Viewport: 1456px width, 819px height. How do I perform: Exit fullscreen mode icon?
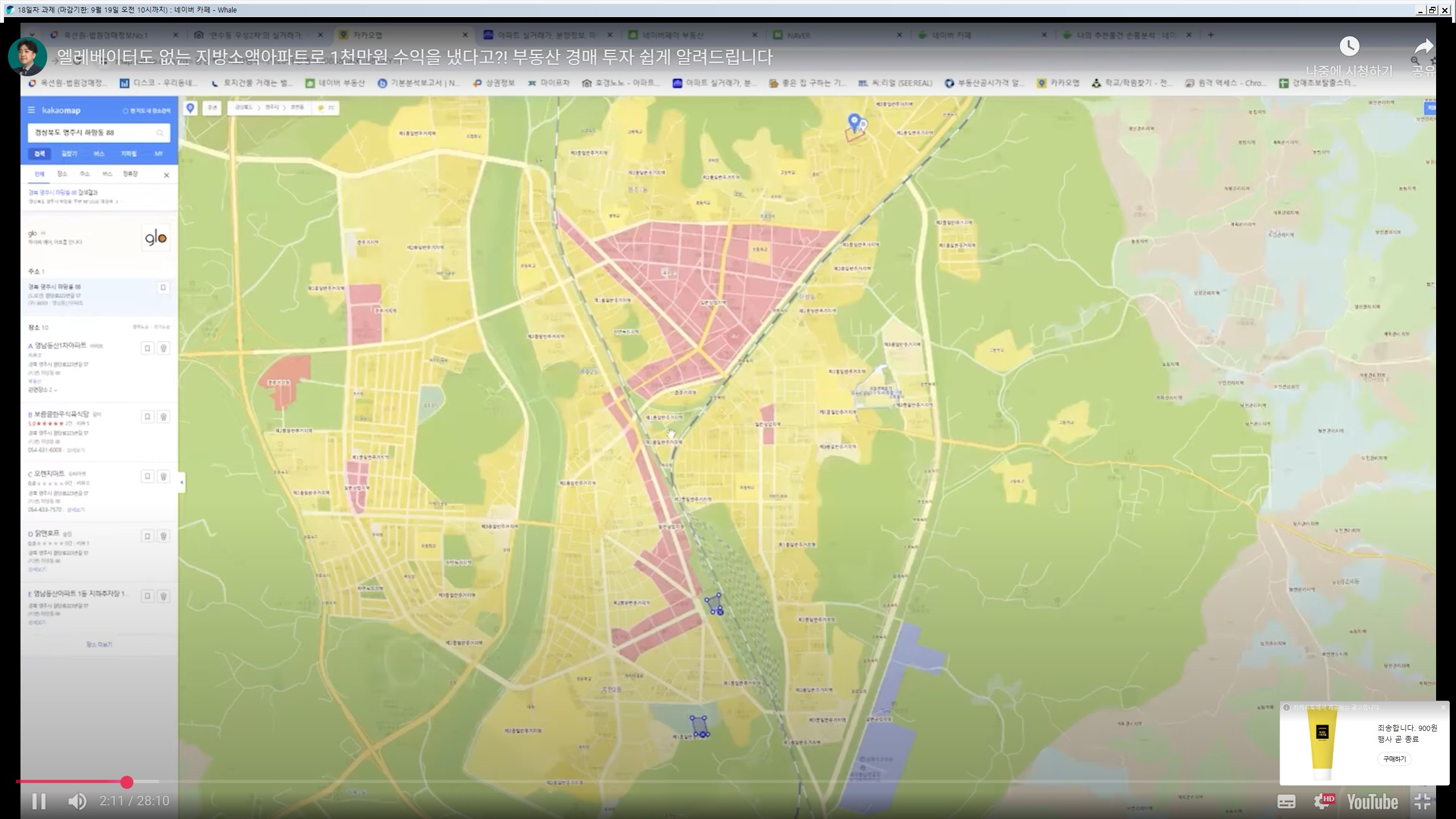(1422, 802)
